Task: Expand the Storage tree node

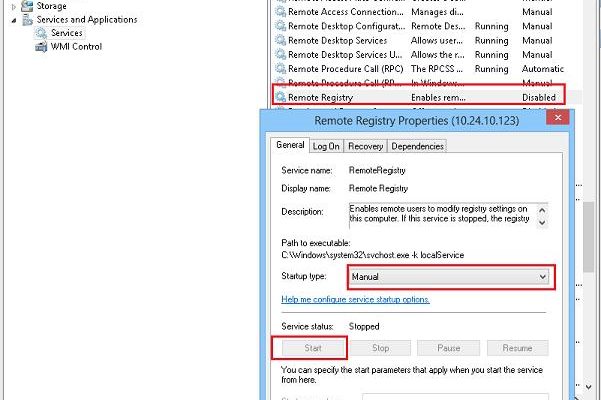Action: tap(15, 6)
